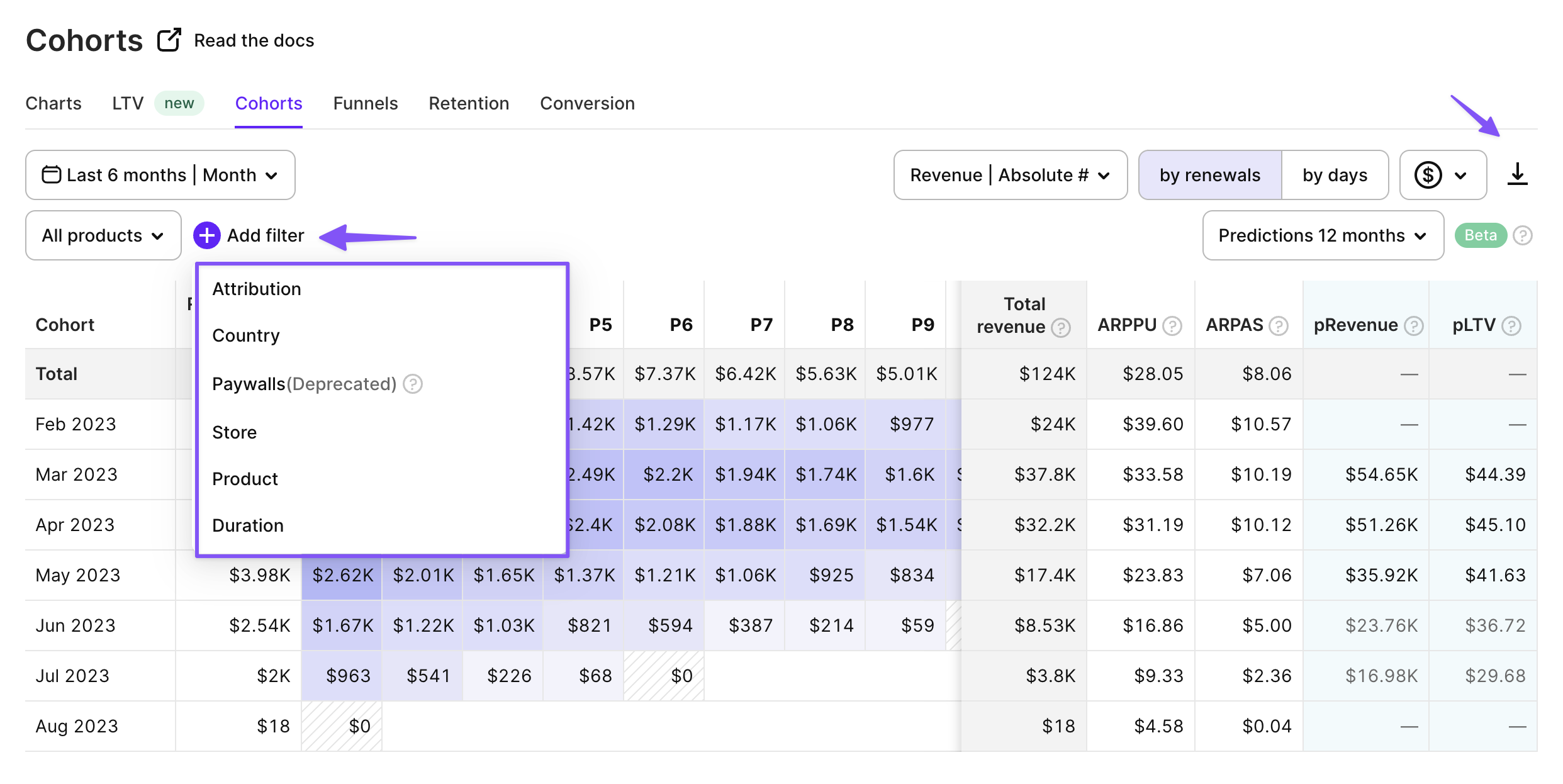The width and height of the screenshot is (1563, 784).
Task: Expand the All products dropdown
Action: click(103, 235)
